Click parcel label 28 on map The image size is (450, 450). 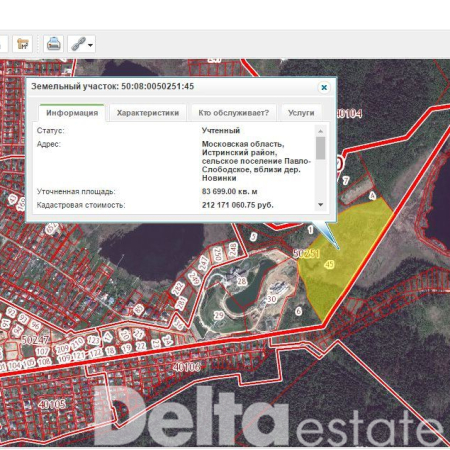click(x=242, y=281)
